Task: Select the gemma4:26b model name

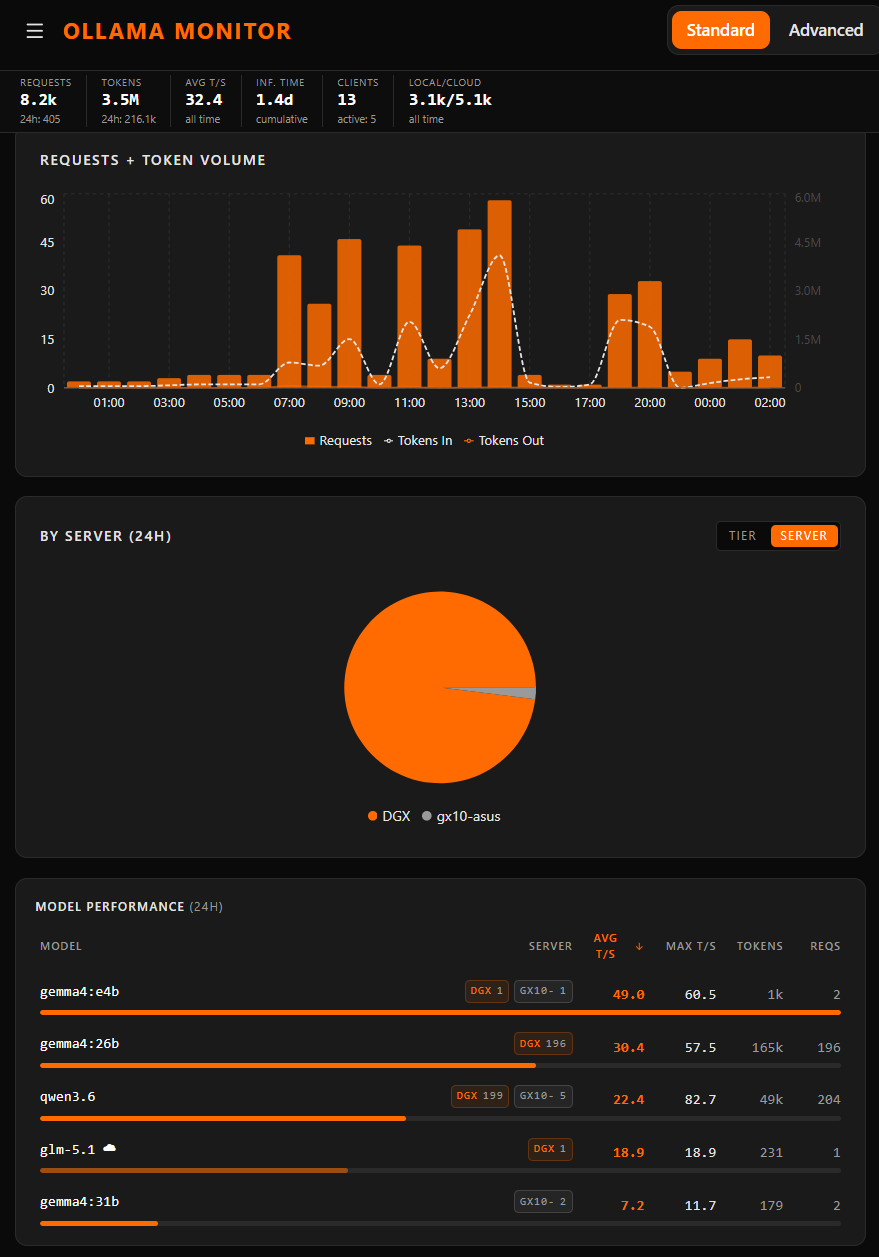Action: coord(80,1043)
